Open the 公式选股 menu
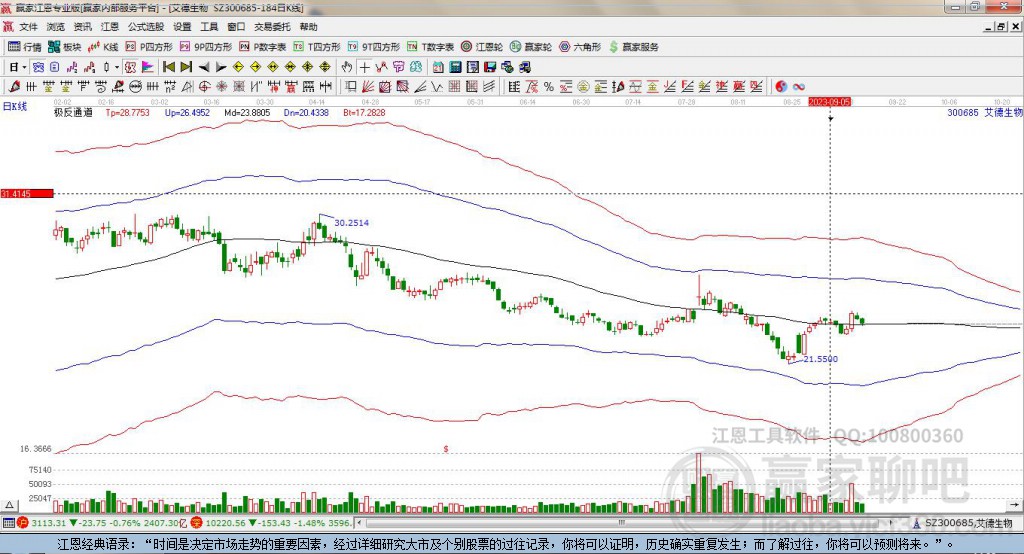 (x=146, y=27)
